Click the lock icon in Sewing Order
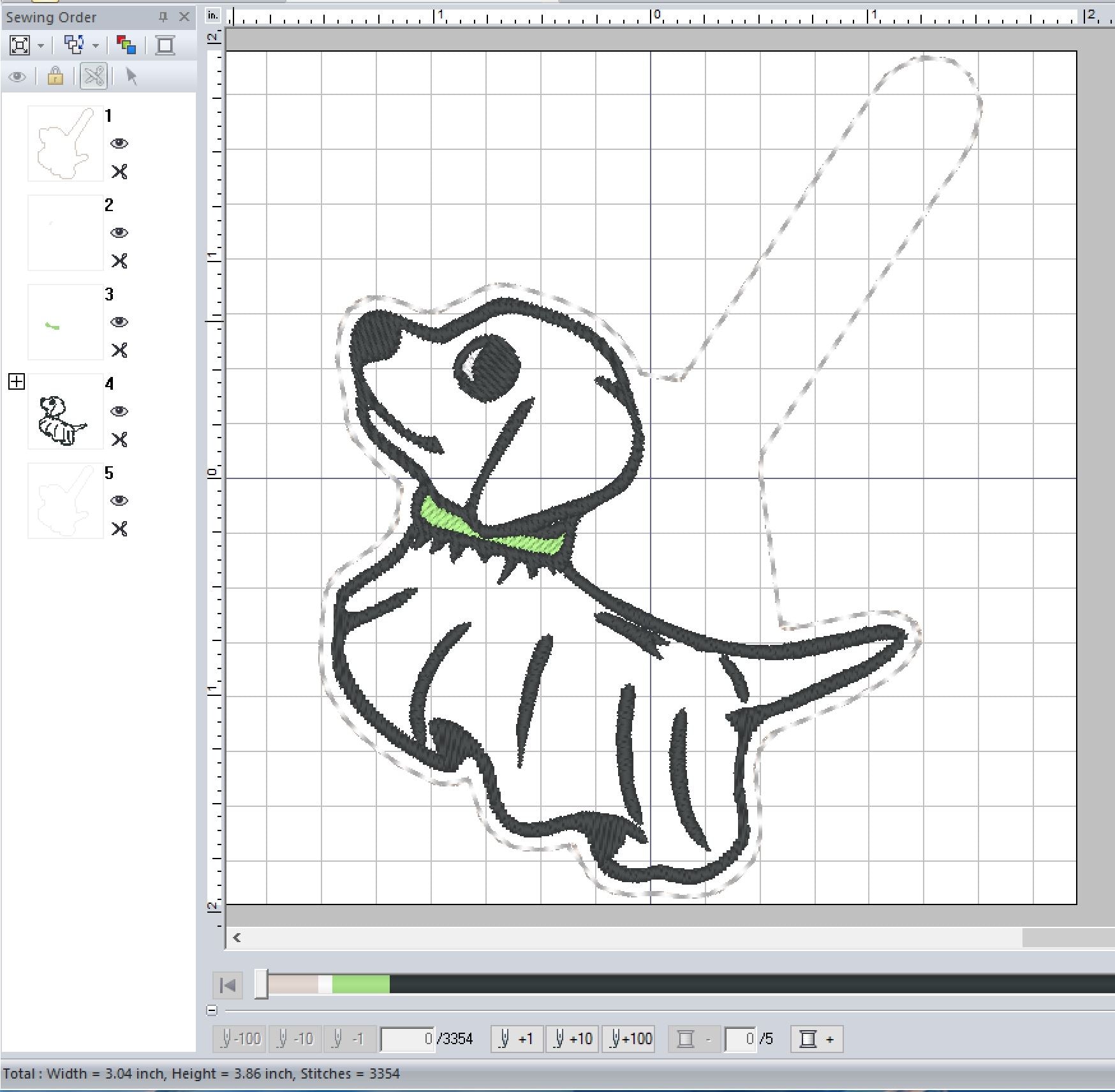Image resolution: width=1115 pixels, height=1092 pixels. pos(55,77)
